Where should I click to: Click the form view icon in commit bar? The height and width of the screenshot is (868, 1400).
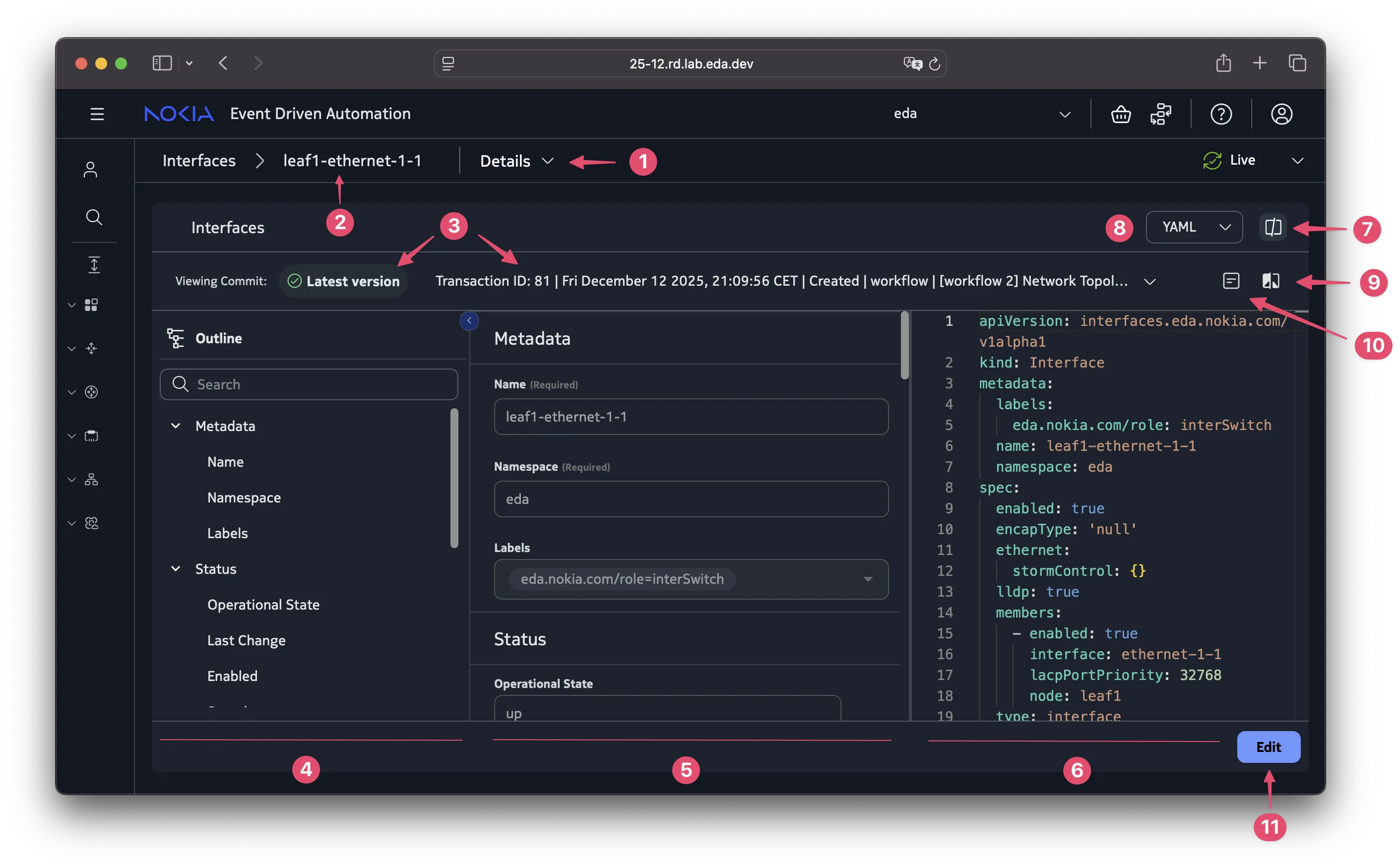(1230, 281)
